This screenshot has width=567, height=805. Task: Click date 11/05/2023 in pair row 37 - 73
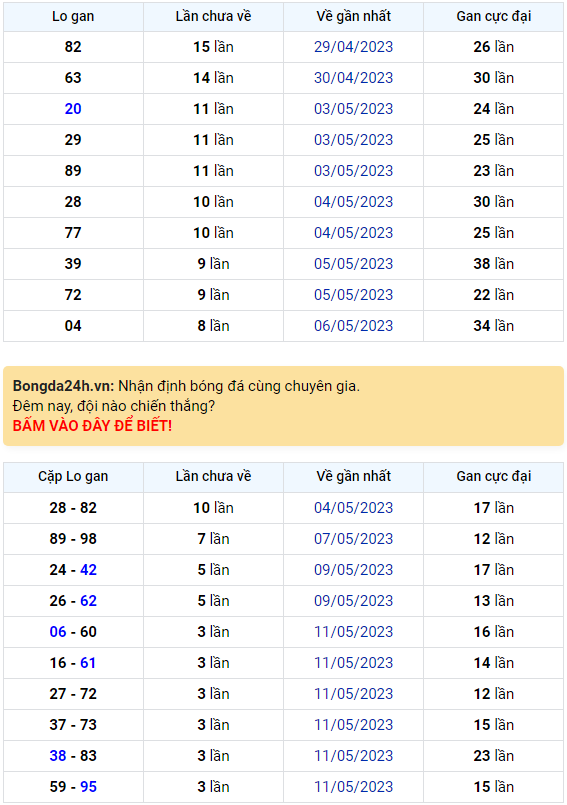pos(353,724)
